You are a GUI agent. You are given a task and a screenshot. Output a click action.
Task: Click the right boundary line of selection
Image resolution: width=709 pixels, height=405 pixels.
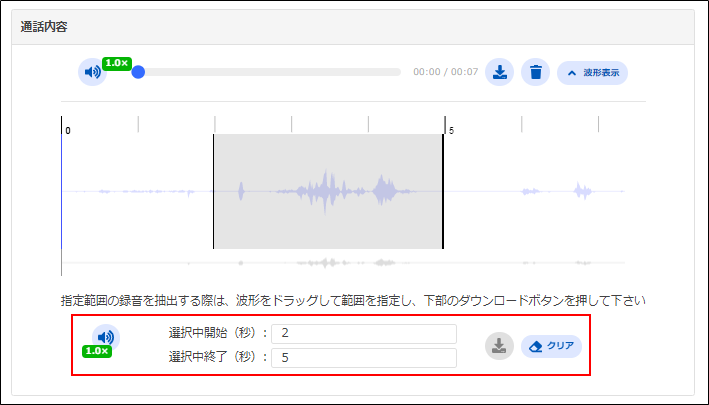click(x=443, y=190)
